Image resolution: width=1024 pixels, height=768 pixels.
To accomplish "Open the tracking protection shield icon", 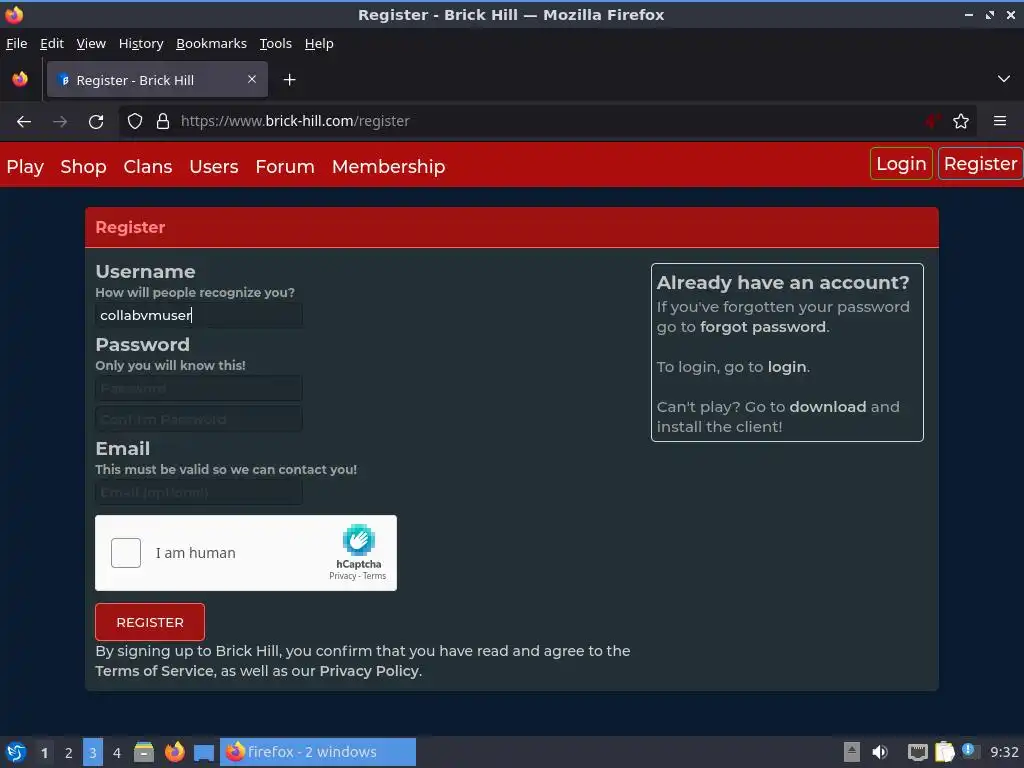I will pyautogui.click(x=135, y=121).
